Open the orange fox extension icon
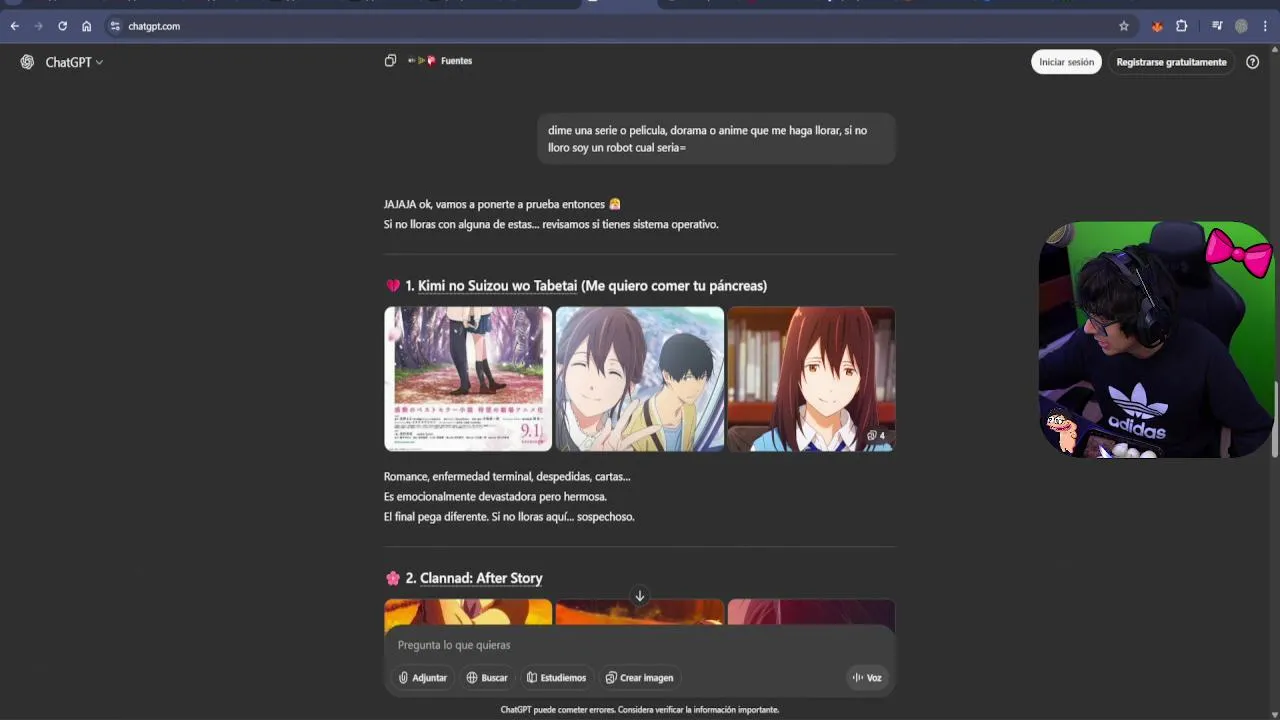 [x=1157, y=26]
